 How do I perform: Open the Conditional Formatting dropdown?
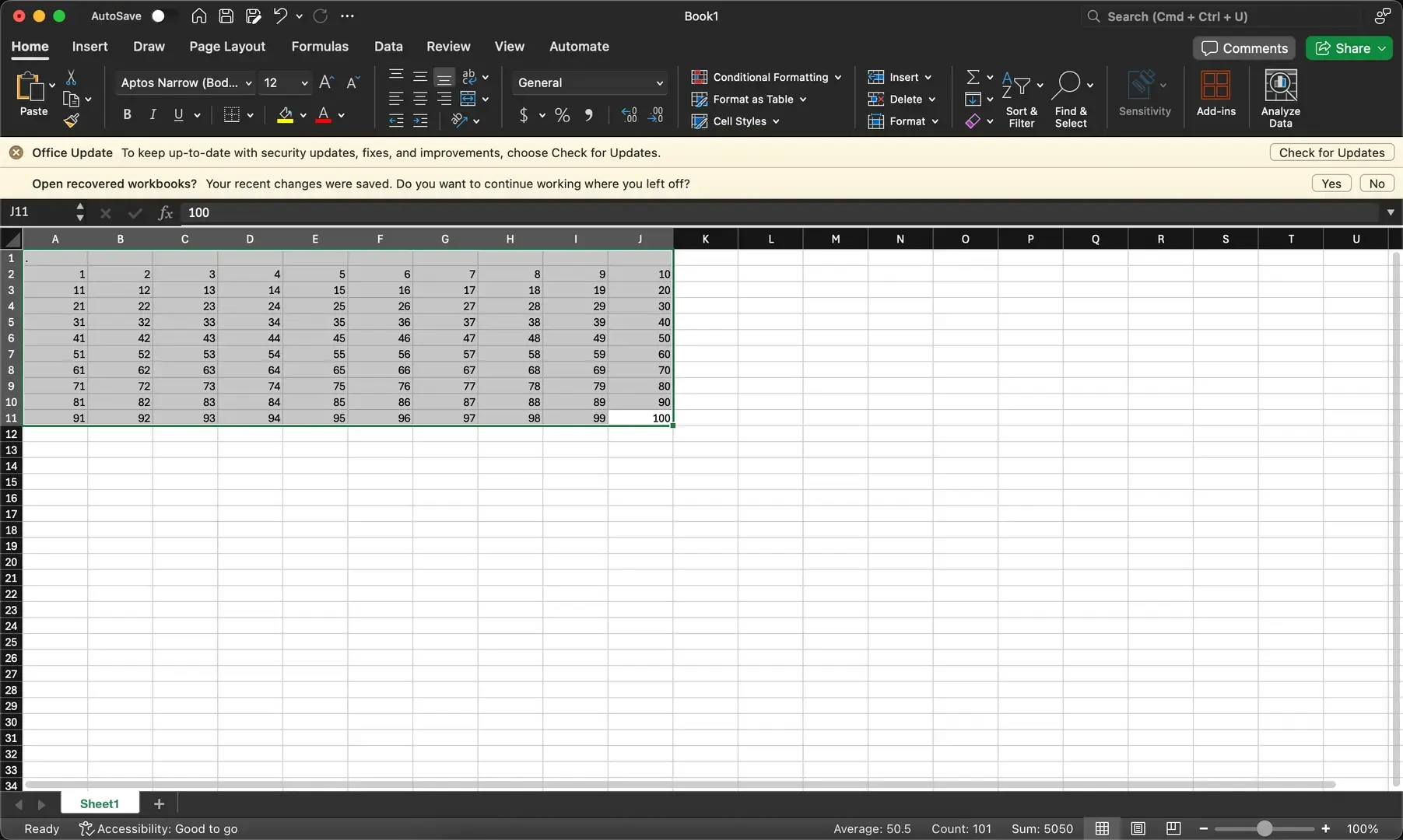[x=766, y=77]
